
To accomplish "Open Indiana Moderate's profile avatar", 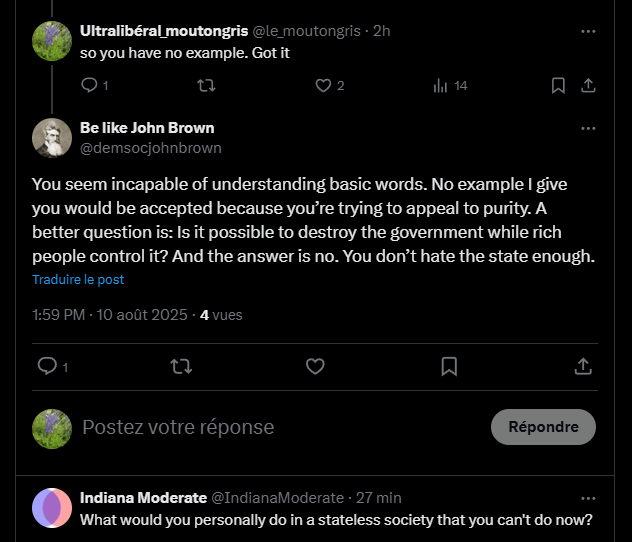I will coord(52,508).
